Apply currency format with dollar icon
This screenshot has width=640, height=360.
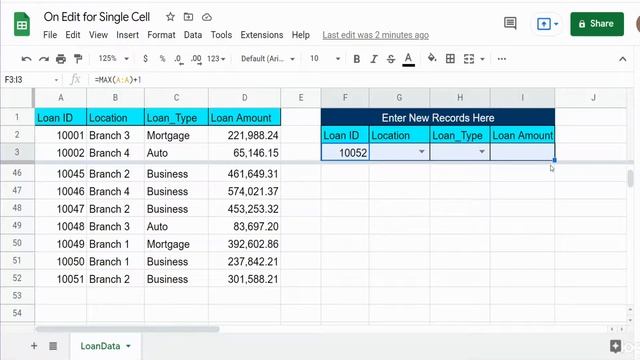point(145,59)
